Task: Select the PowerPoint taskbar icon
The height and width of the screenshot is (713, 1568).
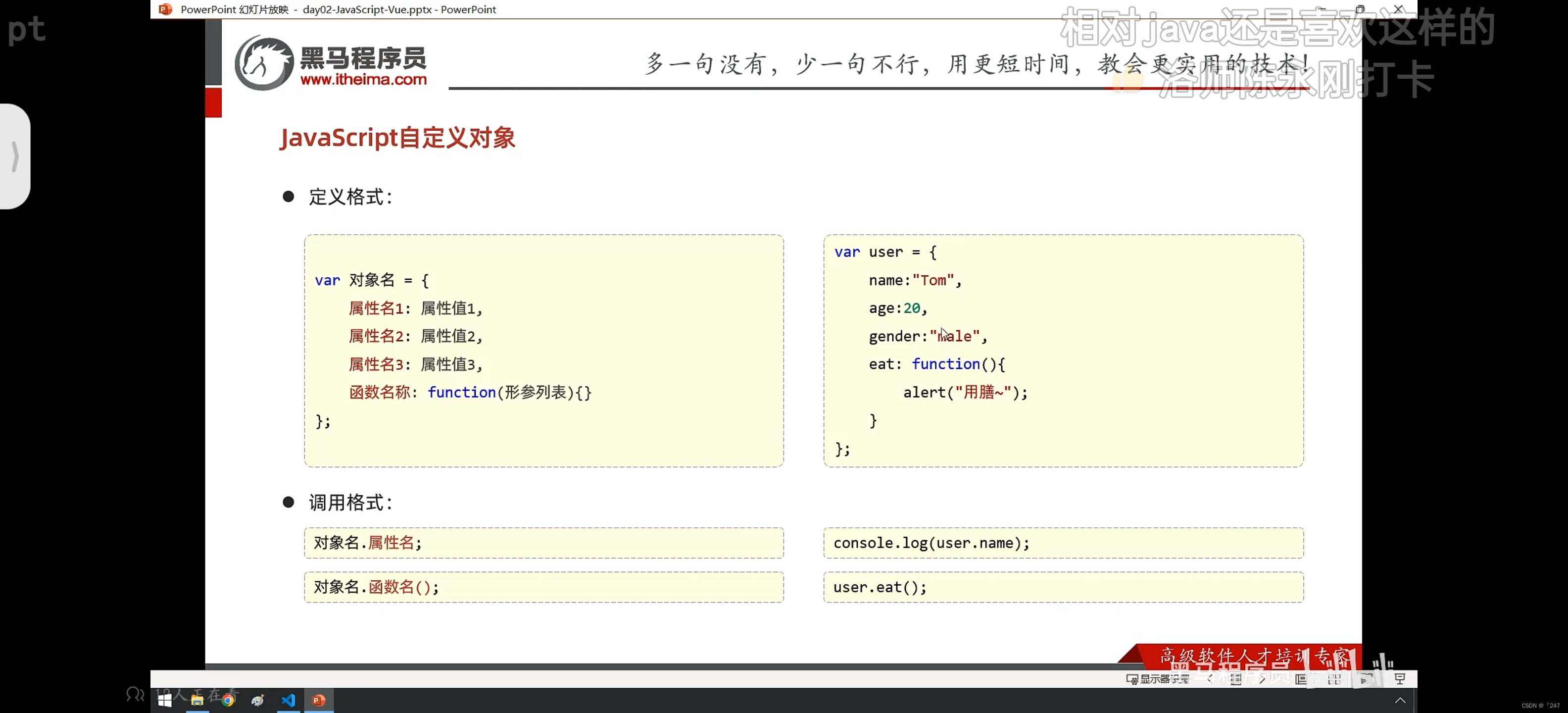Action: [x=319, y=700]
